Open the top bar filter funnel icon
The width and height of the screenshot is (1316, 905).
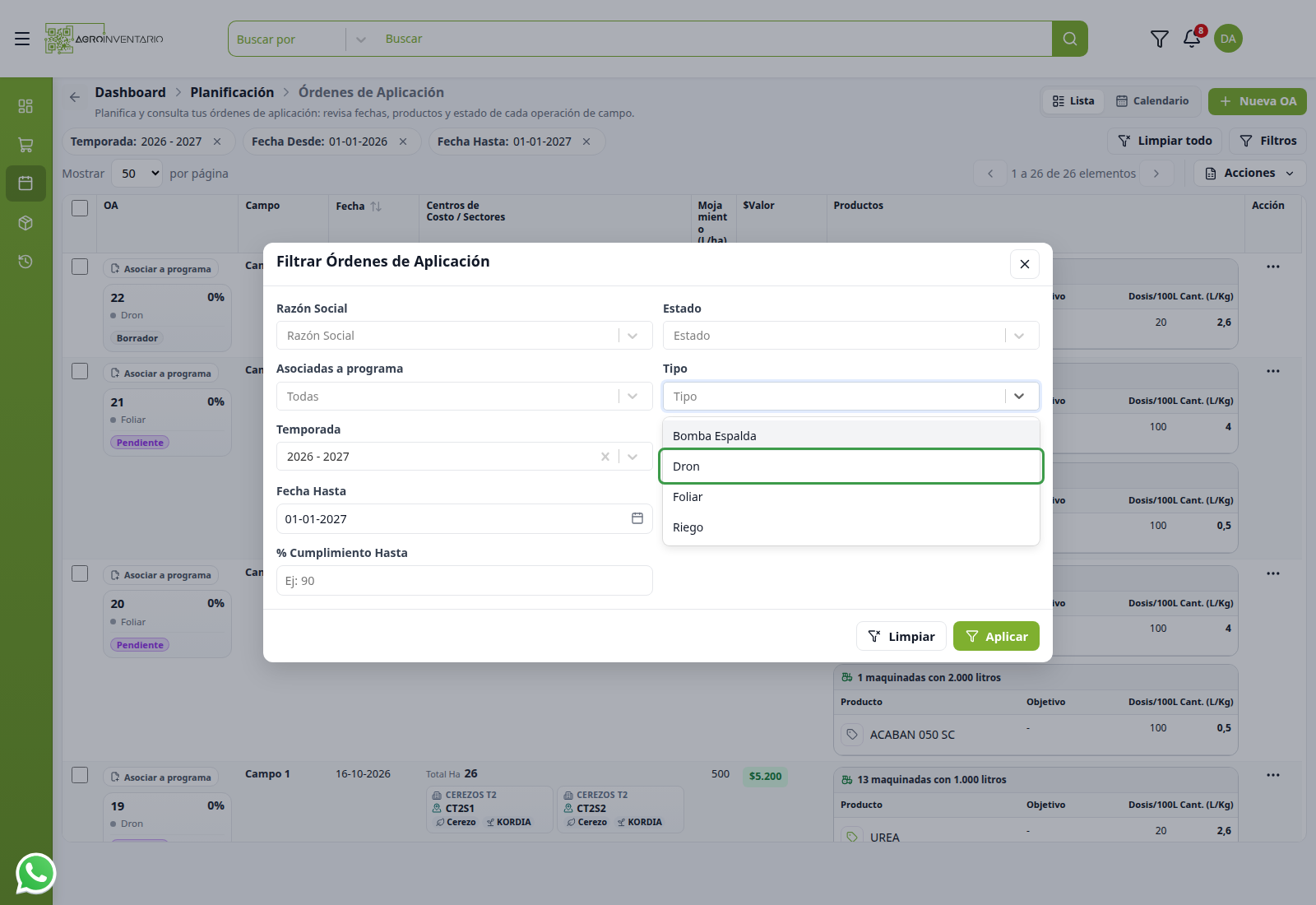click(1159, 39)
